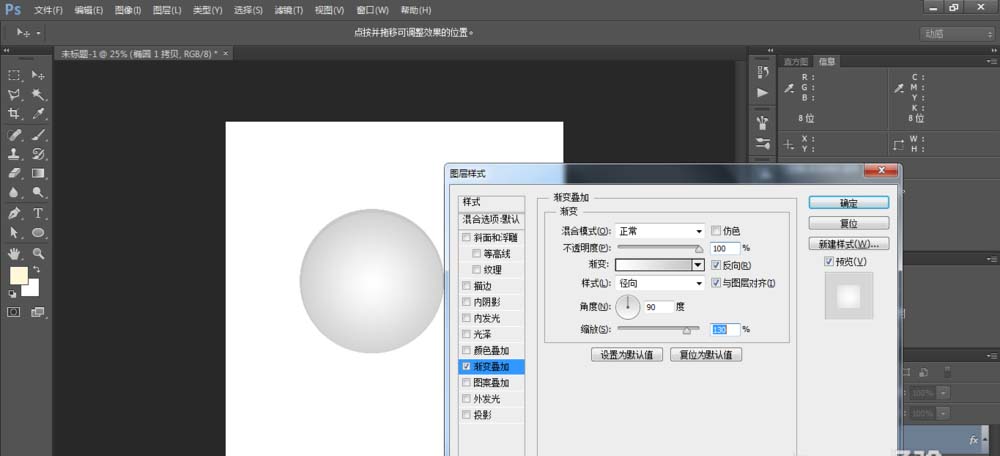This screenshot has height=456, width=1000.
Task: Open the 混合模式 blend mode dropdown
Action: pos(659,231)
